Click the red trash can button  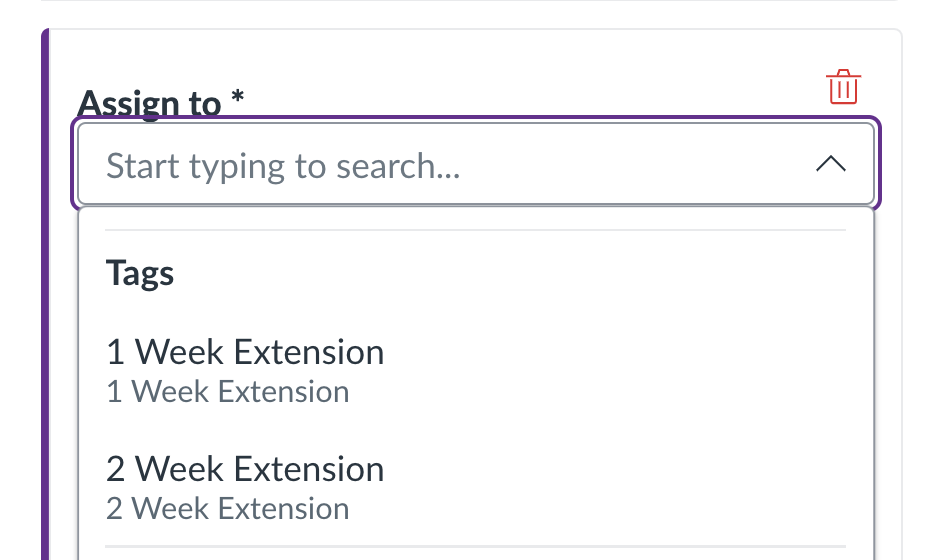tap(843, 87)
